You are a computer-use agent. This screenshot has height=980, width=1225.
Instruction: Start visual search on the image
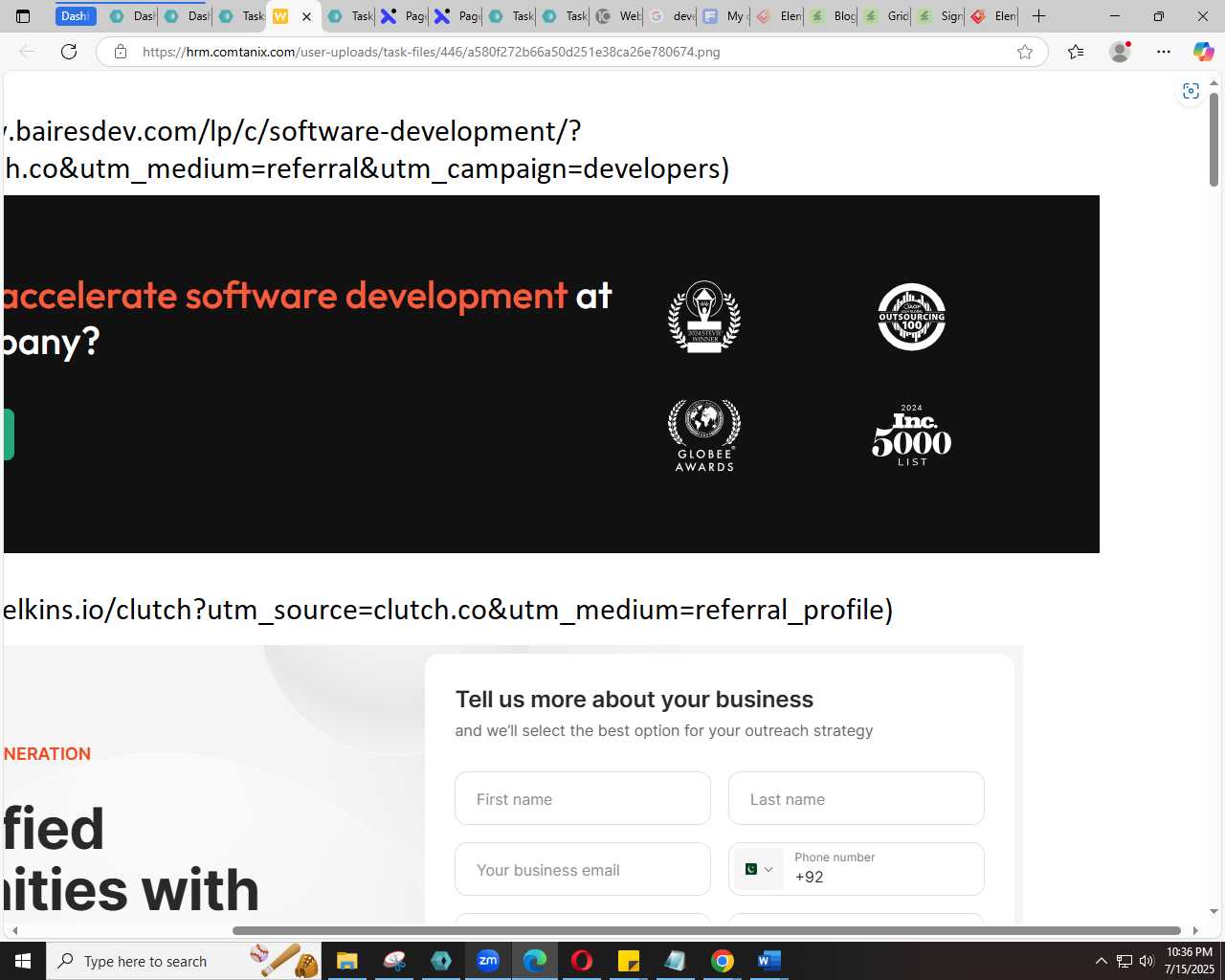(1191, 91)
